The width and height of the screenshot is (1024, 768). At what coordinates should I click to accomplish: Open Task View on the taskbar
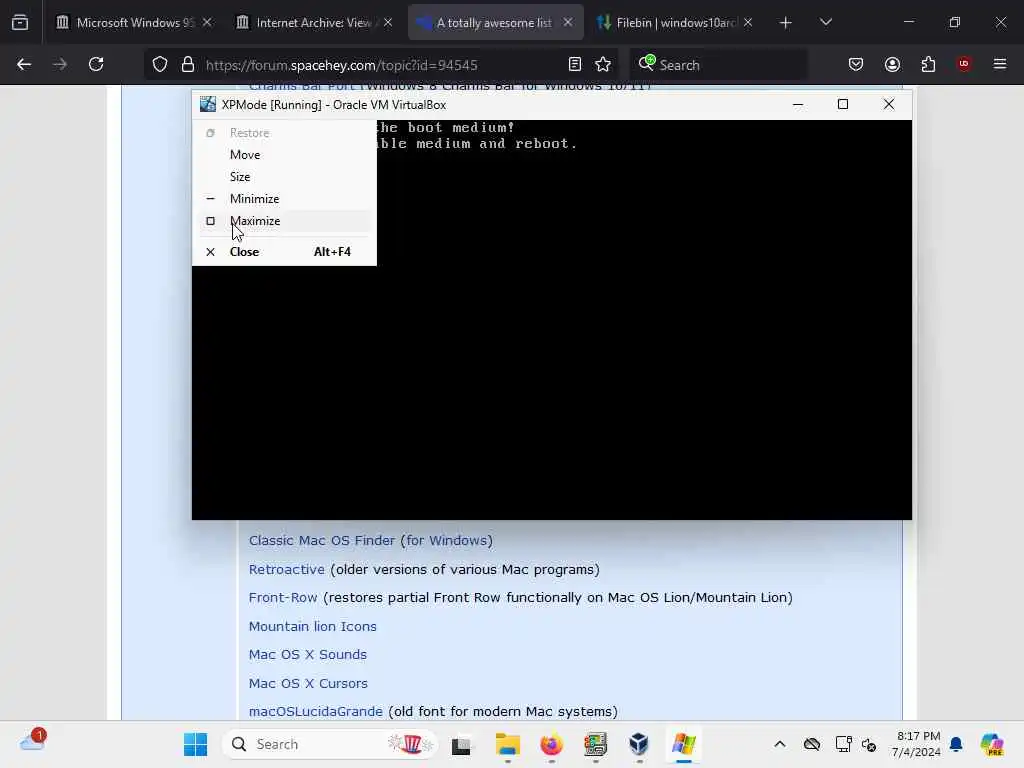click(462, 744)
